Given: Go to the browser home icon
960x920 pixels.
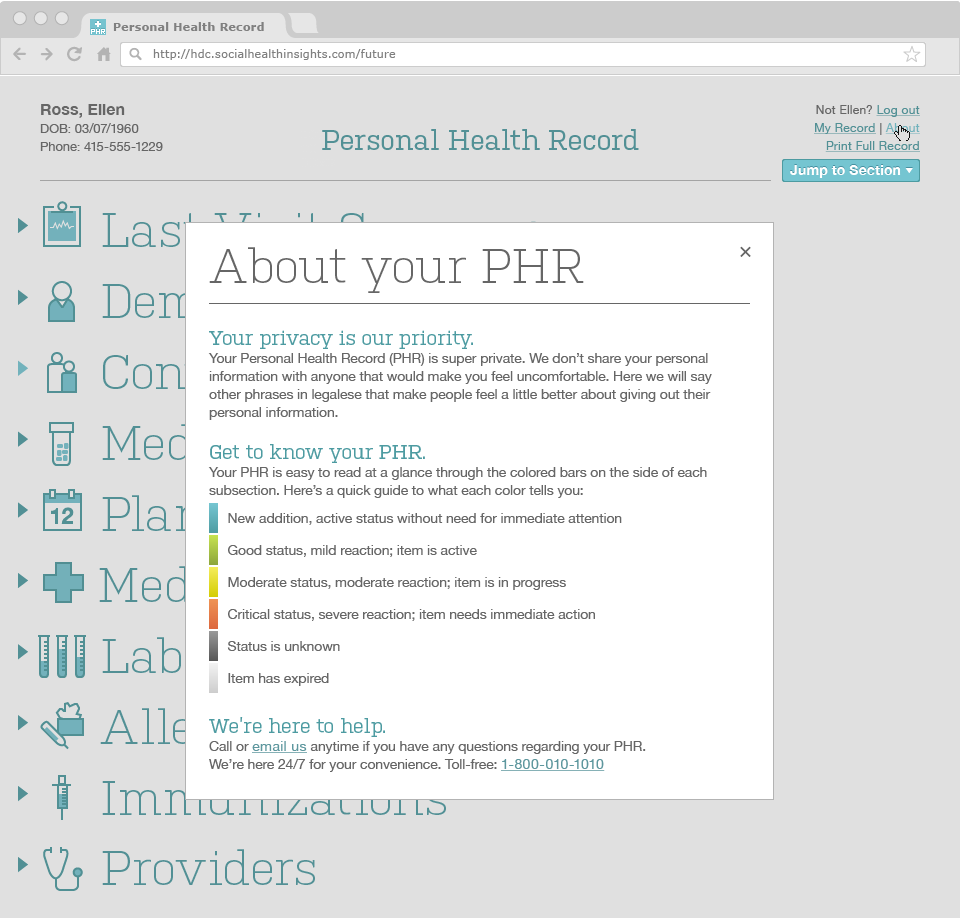Looking at the screenshot, I should pyautogui.click(x=103, y=54).
